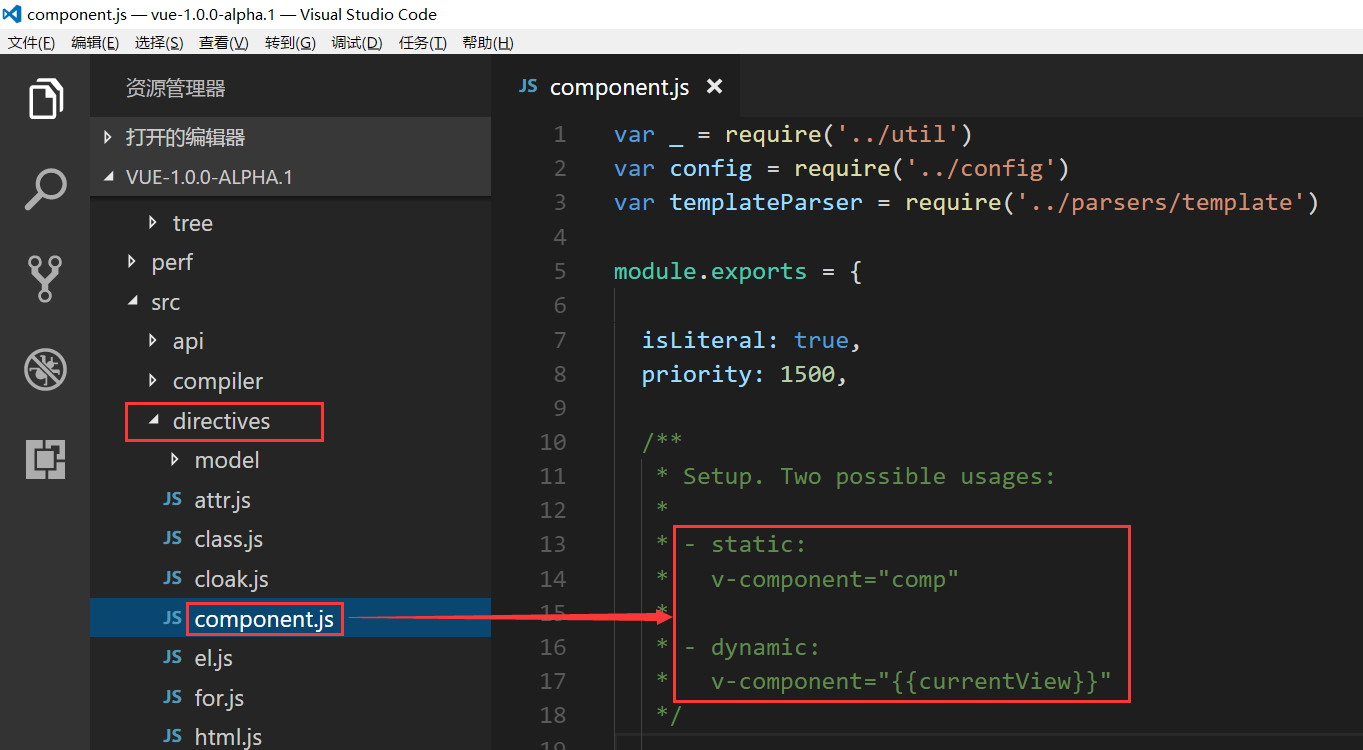Click the JS icon beside el.js
The height and width of the screenshot is (750, 1363).
coord(173,657)
